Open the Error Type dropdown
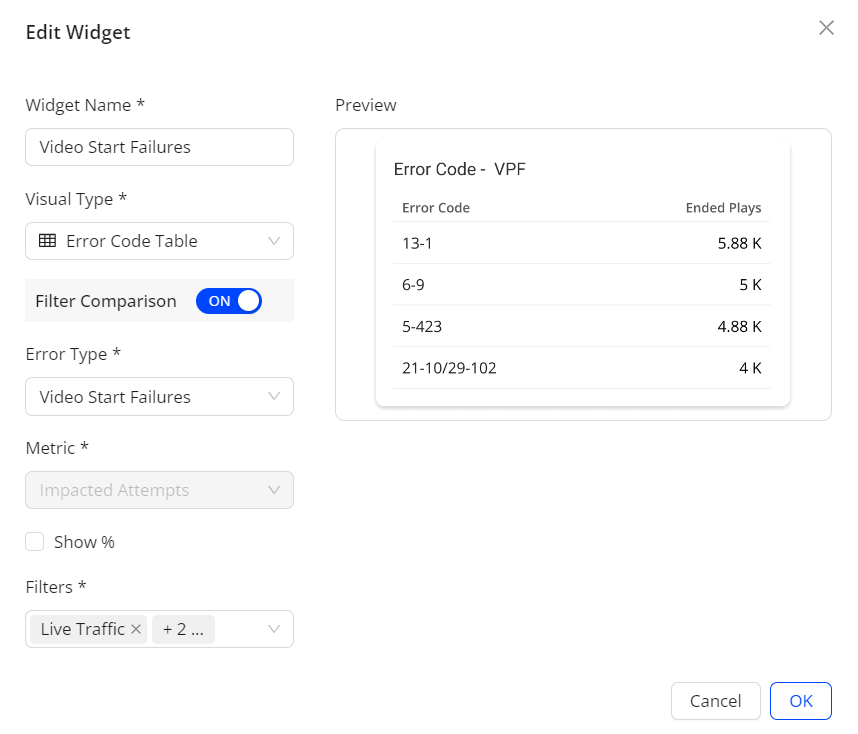The image size is (858, 734). click(159, 397)
